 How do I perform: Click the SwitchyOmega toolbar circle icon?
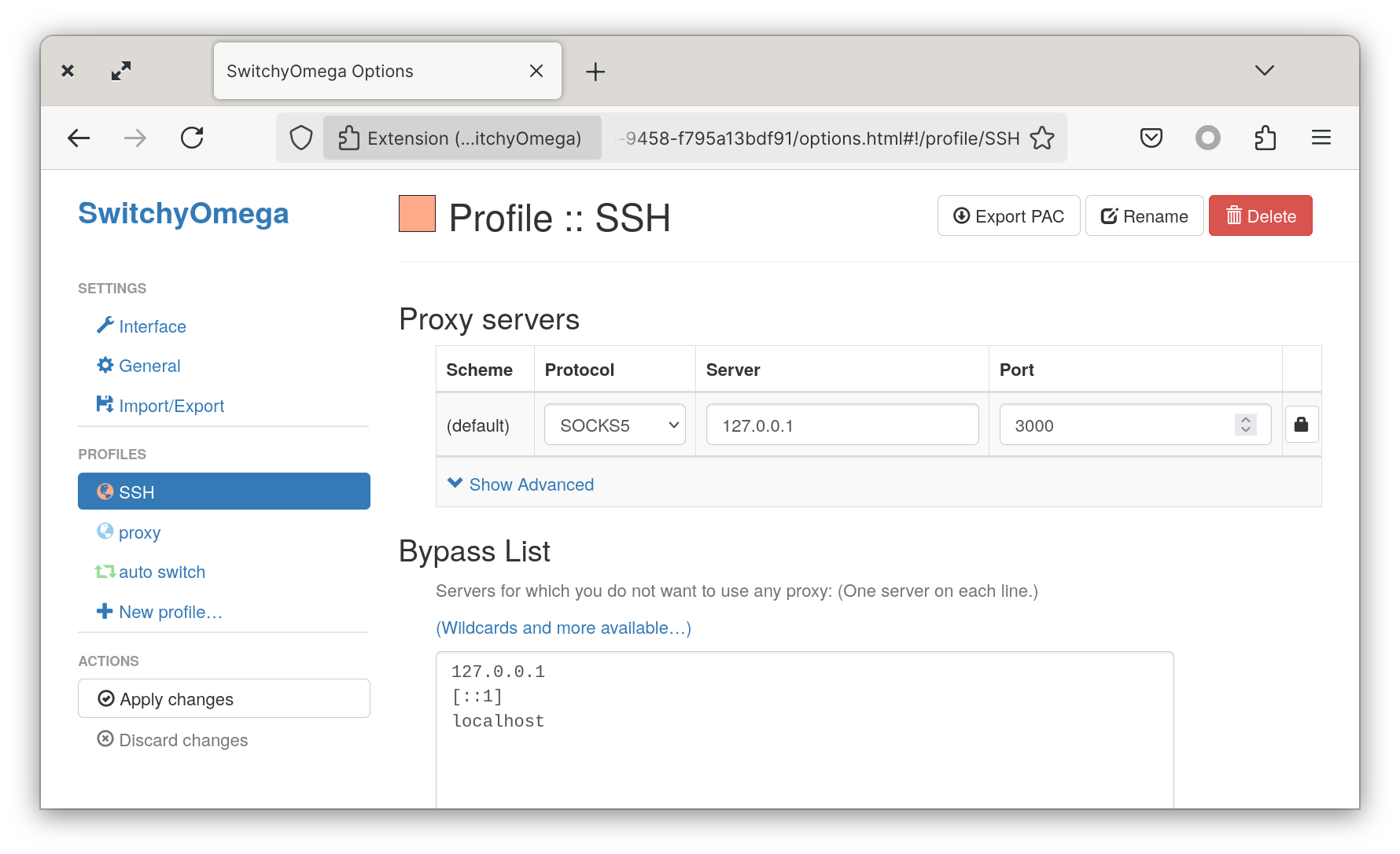(1208, 138)
